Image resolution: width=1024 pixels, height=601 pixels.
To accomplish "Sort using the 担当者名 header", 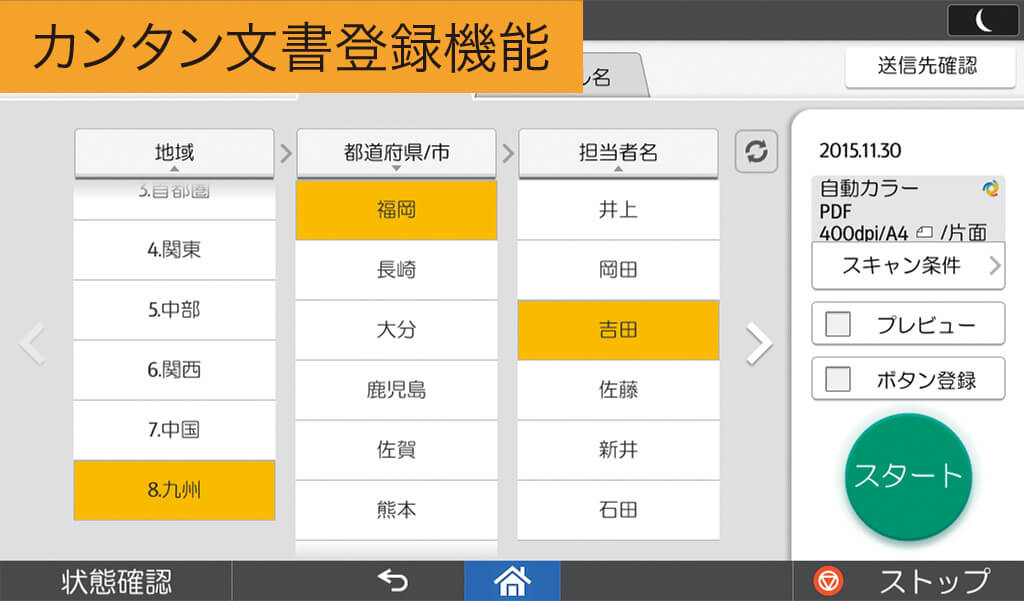I will click(618, 153).
